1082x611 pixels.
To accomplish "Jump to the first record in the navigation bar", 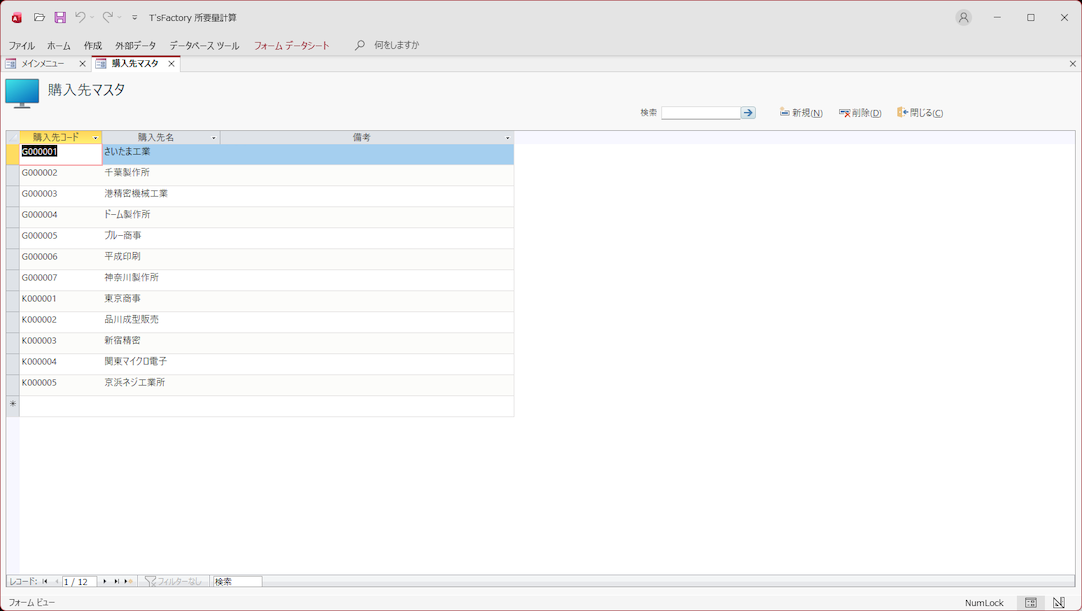I will (45, 581).
